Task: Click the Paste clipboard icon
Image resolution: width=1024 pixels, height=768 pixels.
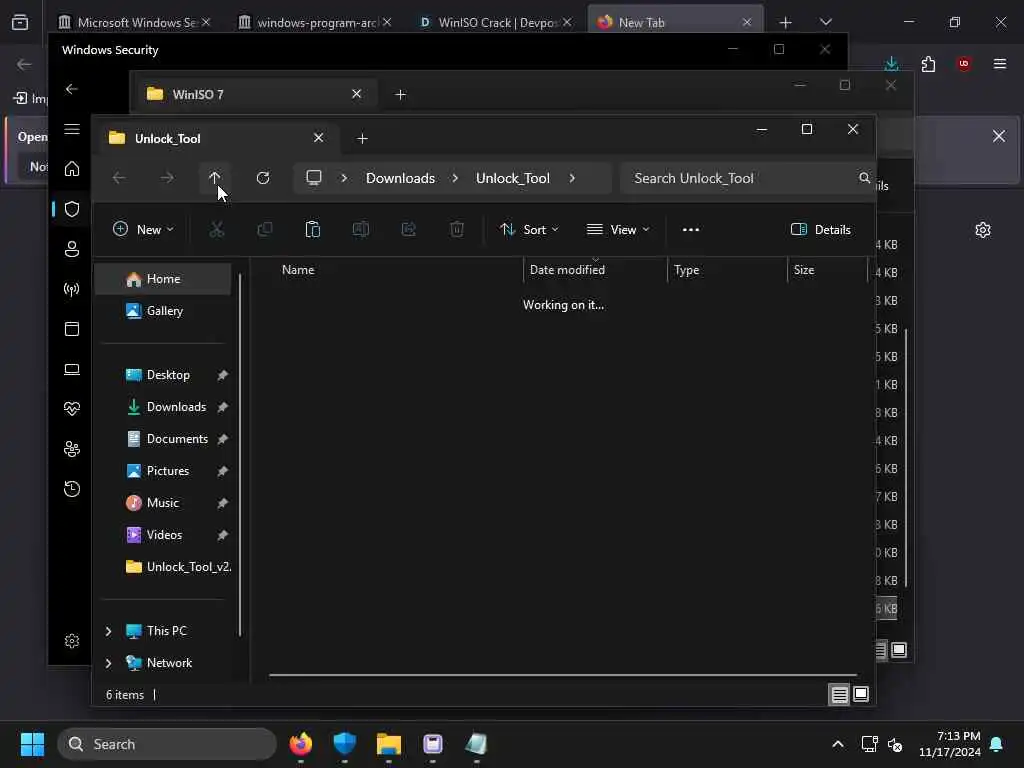Action: pyautogui.click(x=313, y=229)
